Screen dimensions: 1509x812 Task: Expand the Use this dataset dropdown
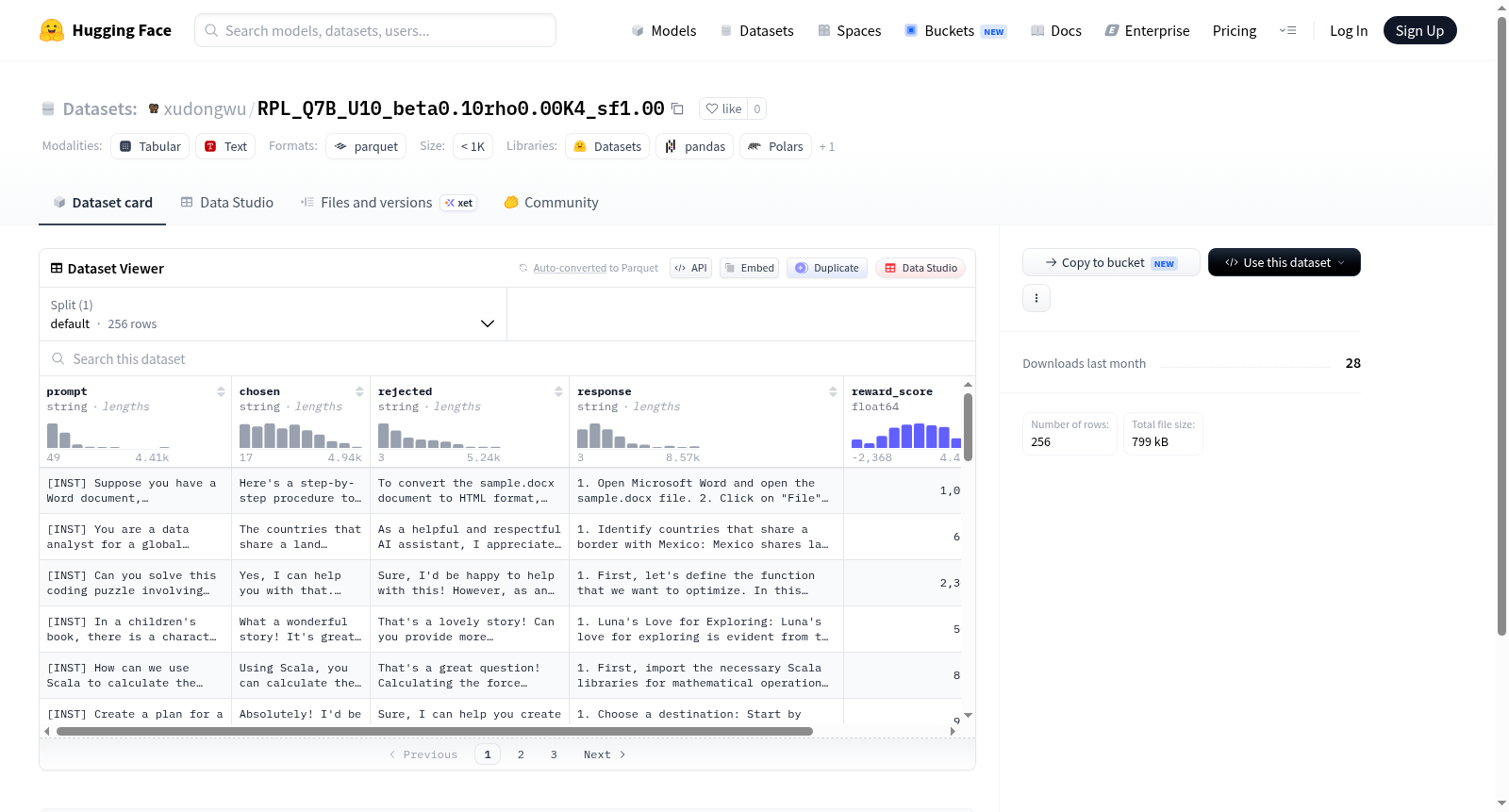point(1285,262)
